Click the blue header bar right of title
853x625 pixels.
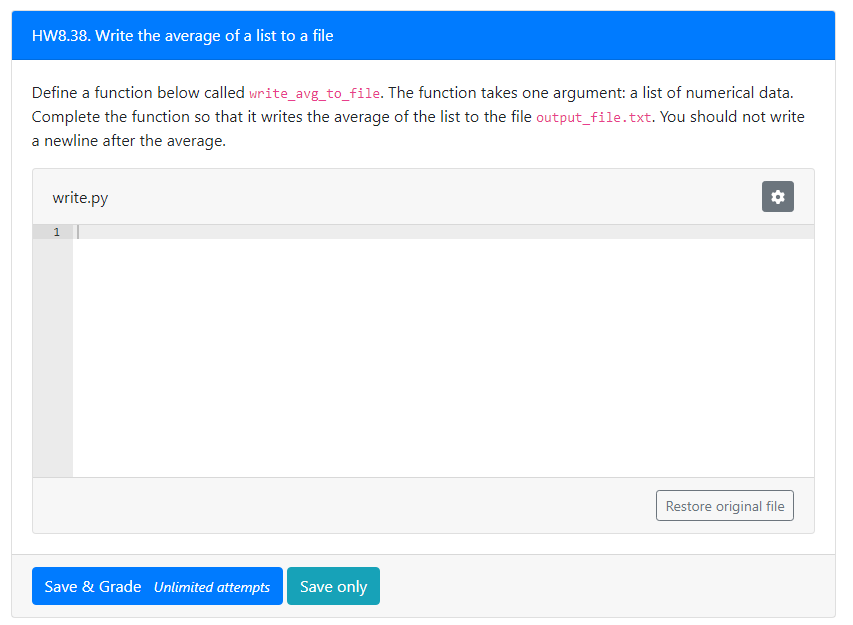(584, 36)
